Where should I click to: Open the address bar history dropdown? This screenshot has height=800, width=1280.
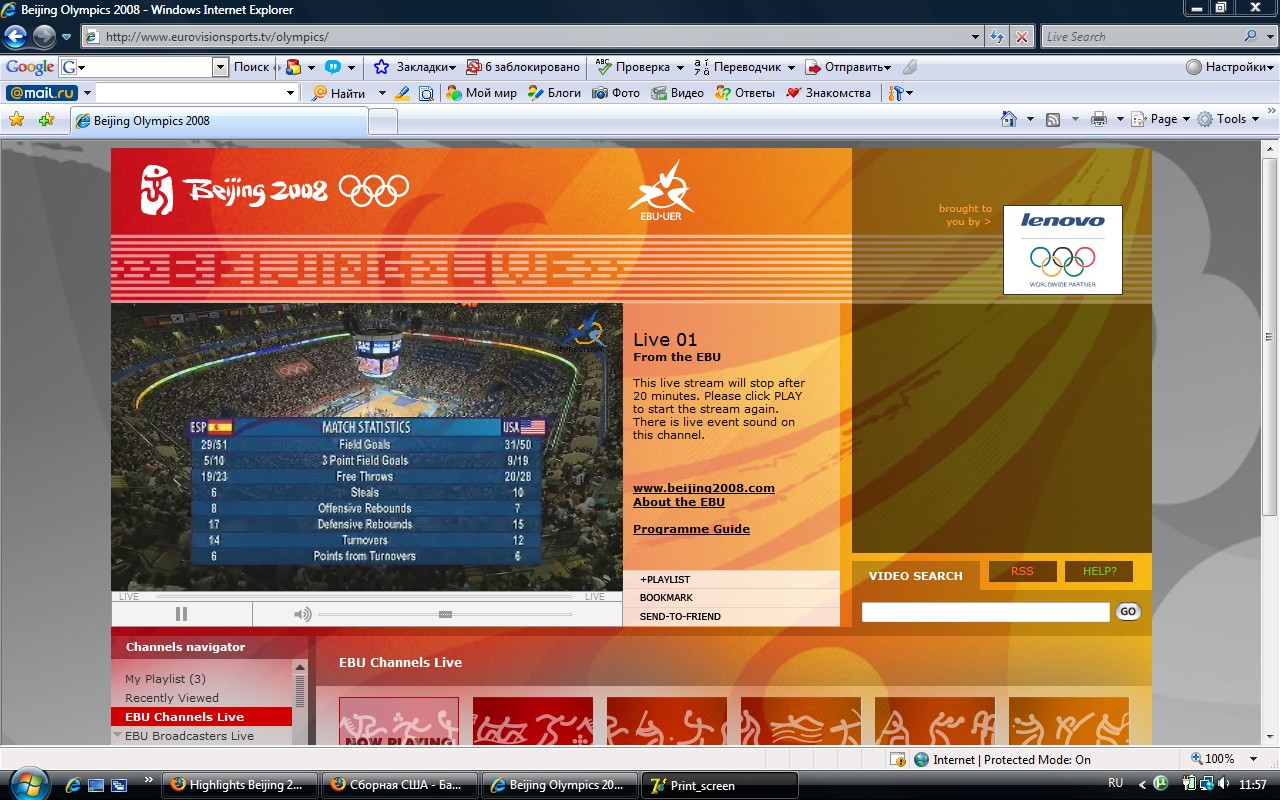click(x=977, y=37)
